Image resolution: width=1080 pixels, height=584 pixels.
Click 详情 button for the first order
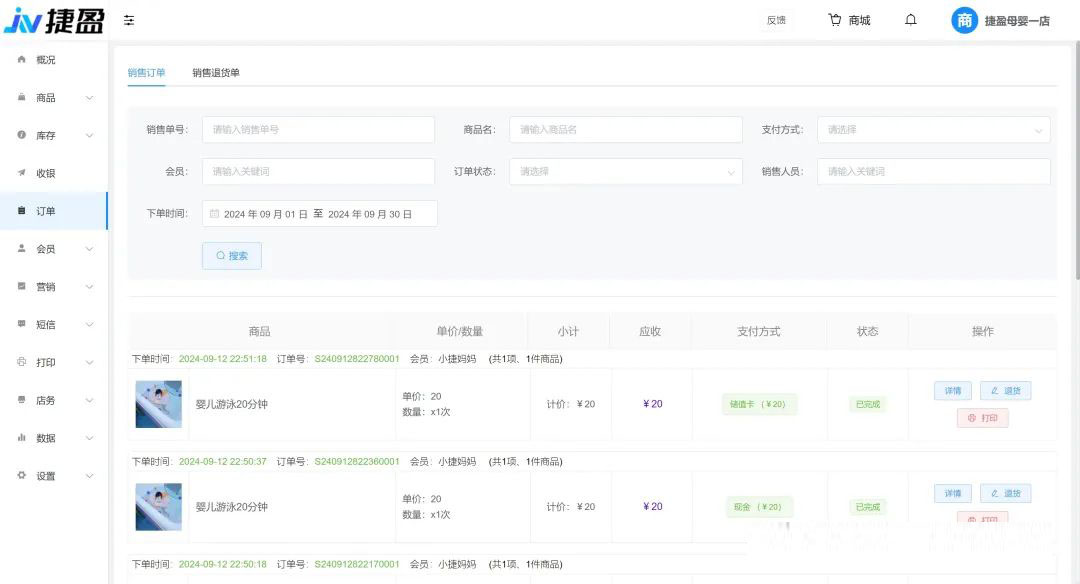(952, 391)
